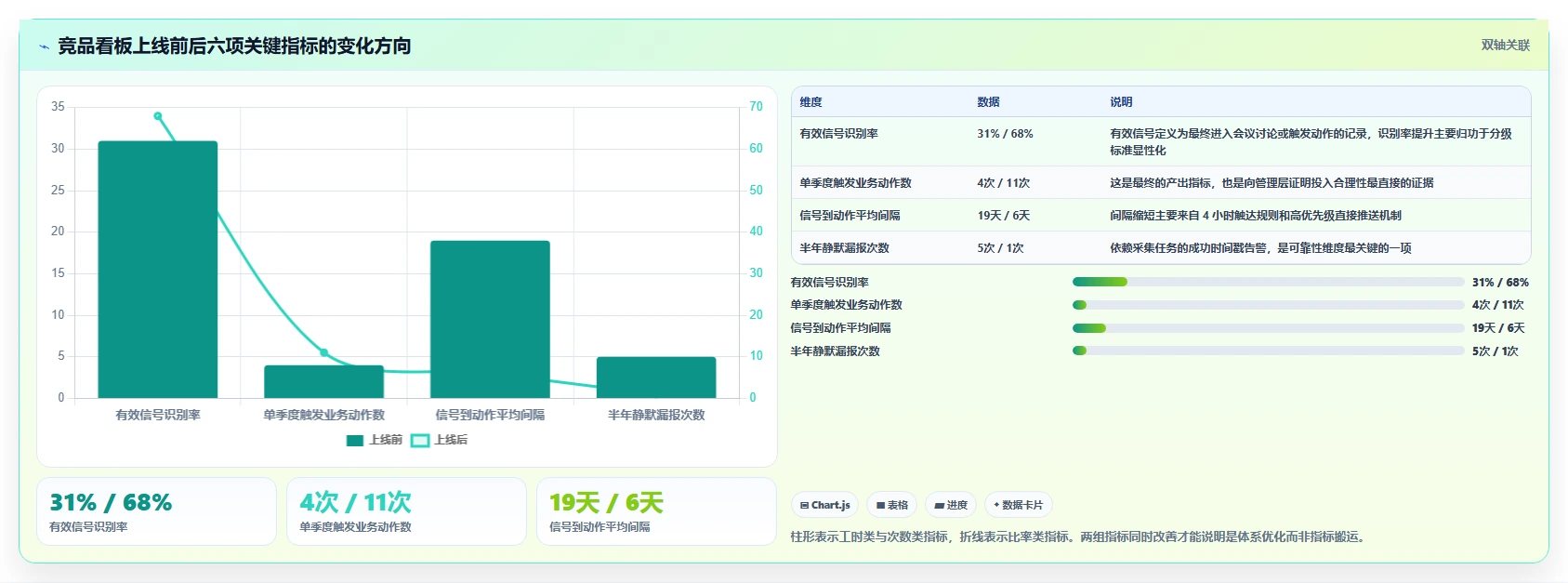This screenshot has width=1568, height=583.
Task: Click the small blue icon before the dashboard title
Action: click(44, 46)
